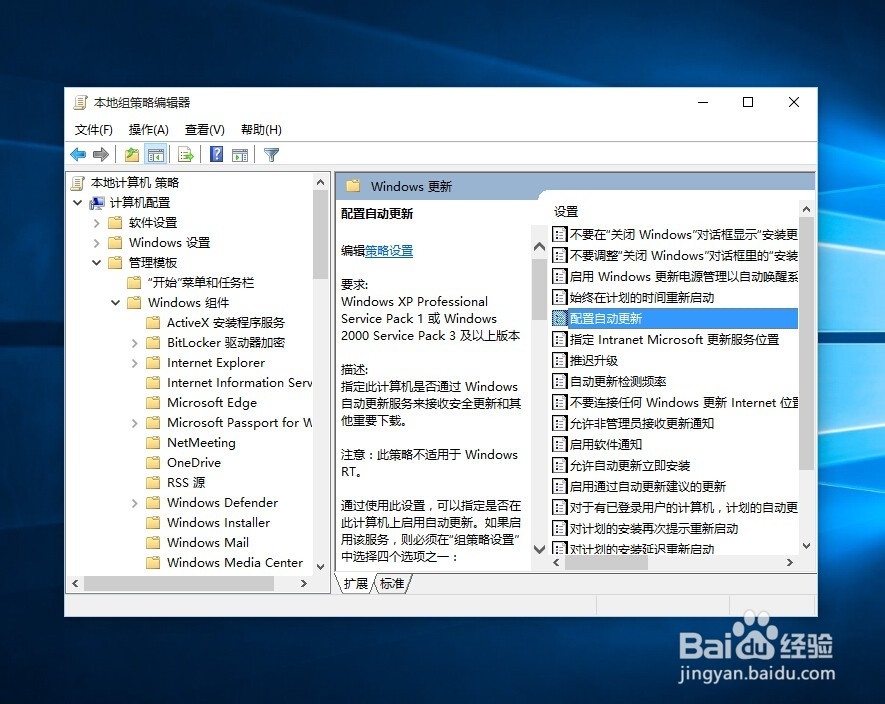
Task: Click the 策略设置 link
Action: click(x=389, y=251)
